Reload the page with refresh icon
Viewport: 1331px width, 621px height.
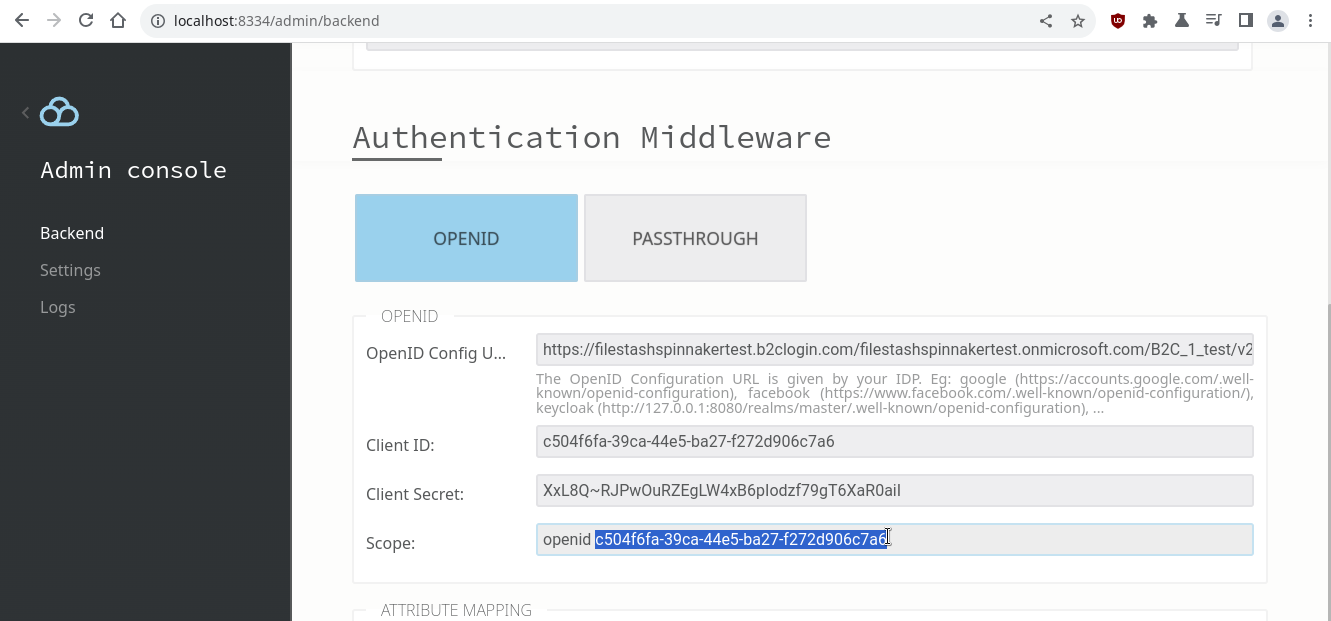point(86,20)
